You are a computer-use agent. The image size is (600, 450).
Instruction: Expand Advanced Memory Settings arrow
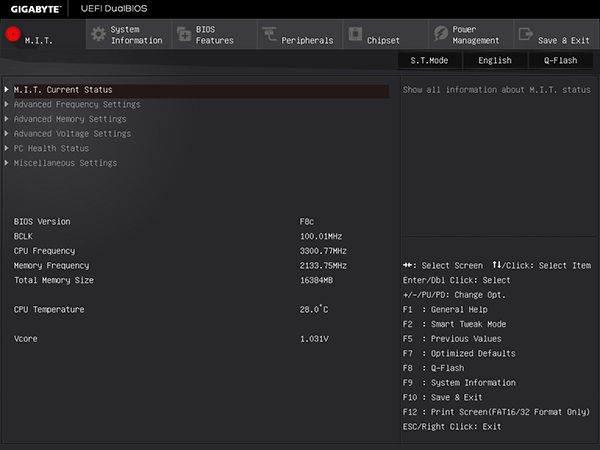(7, 119)
